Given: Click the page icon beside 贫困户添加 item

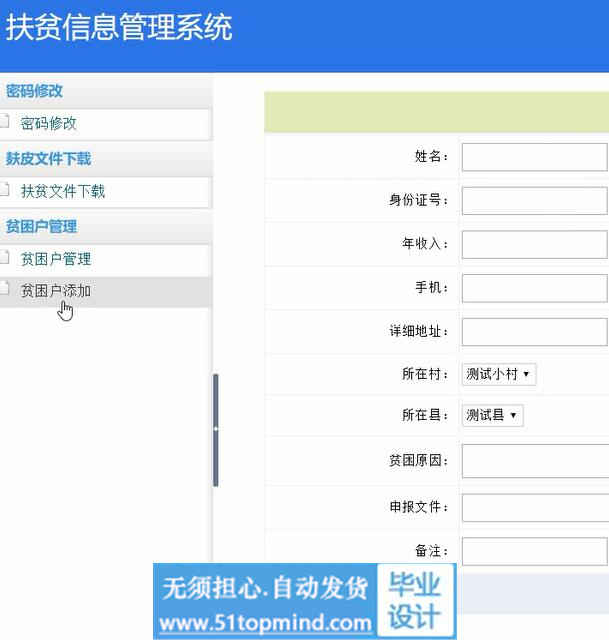Looking at the screenshot, I should point(5,291).
